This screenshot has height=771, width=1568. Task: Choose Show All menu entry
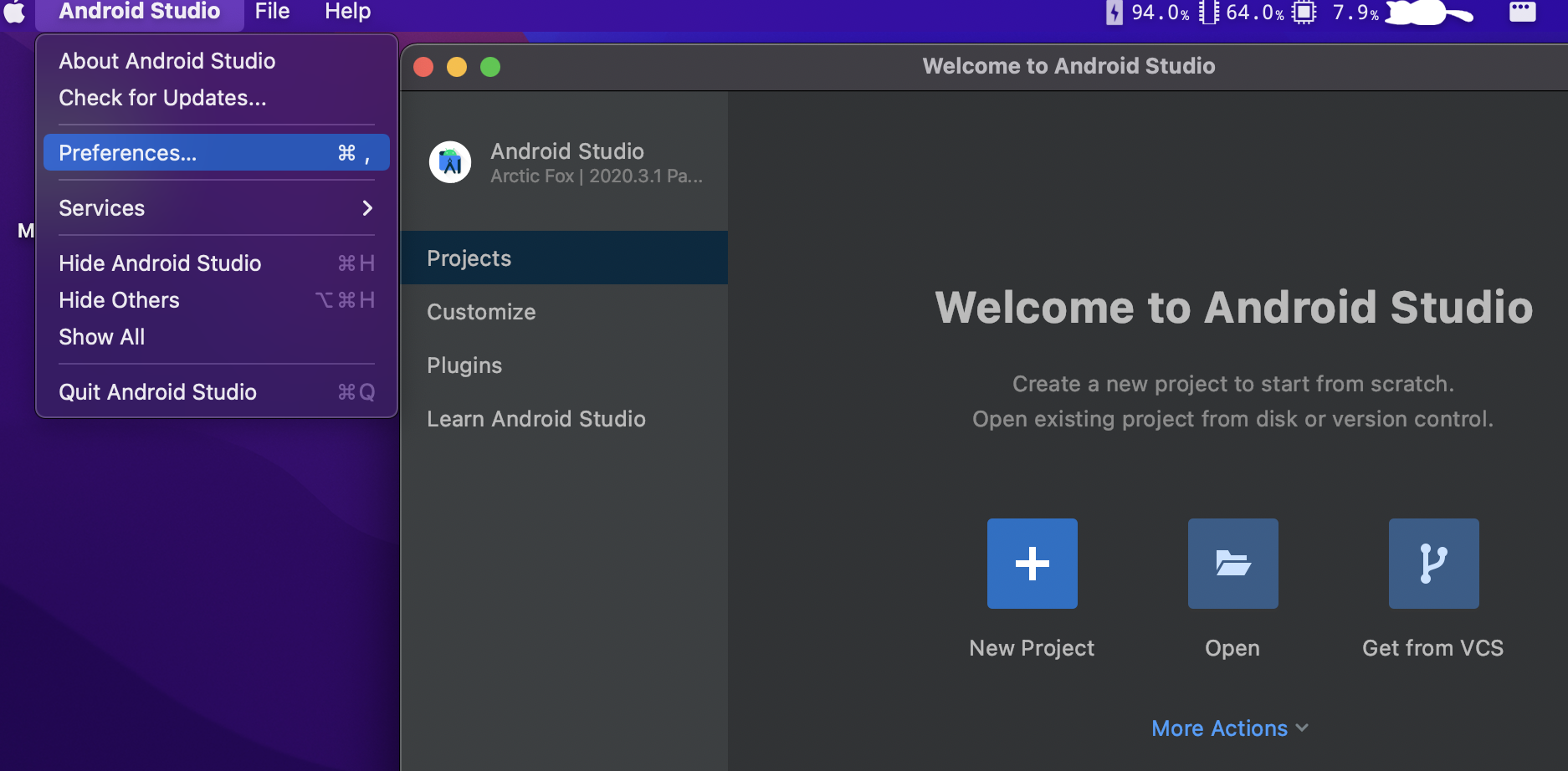pos(217,337)
